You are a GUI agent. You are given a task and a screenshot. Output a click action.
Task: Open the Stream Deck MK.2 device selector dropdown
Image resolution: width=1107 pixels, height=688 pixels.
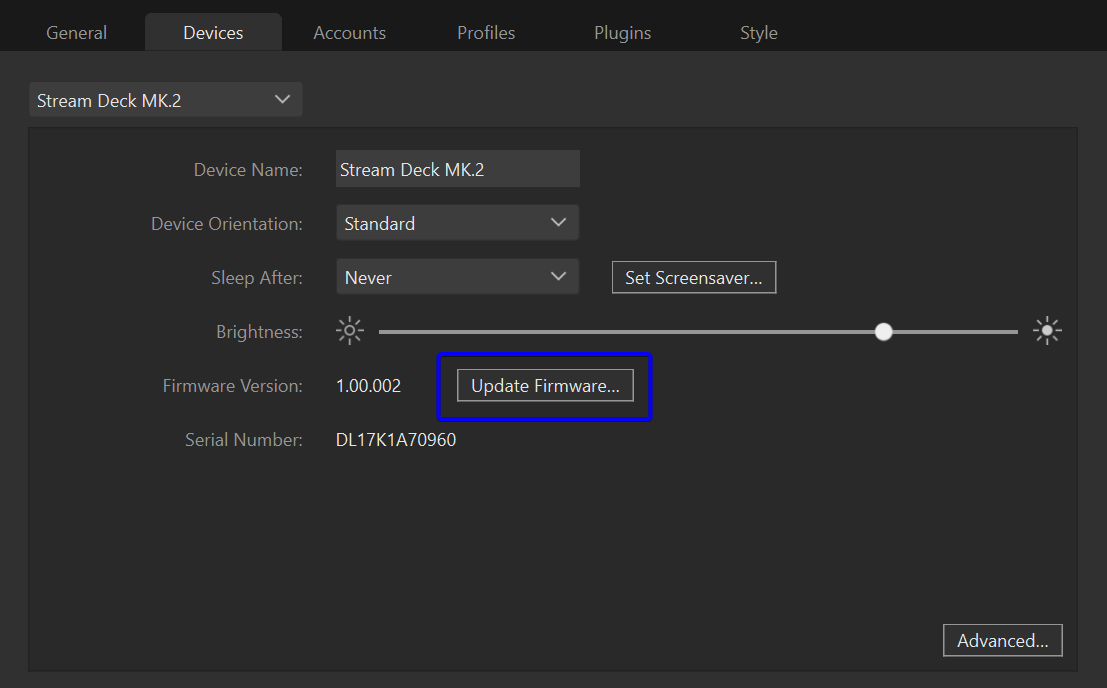tap(166, 99)
